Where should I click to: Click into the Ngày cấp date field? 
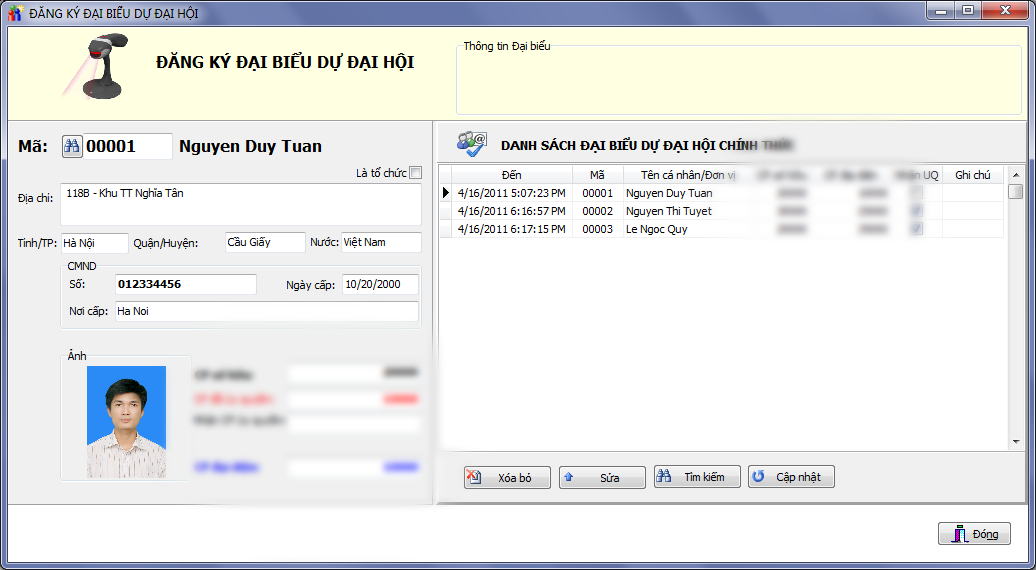[x=379, y=284]
